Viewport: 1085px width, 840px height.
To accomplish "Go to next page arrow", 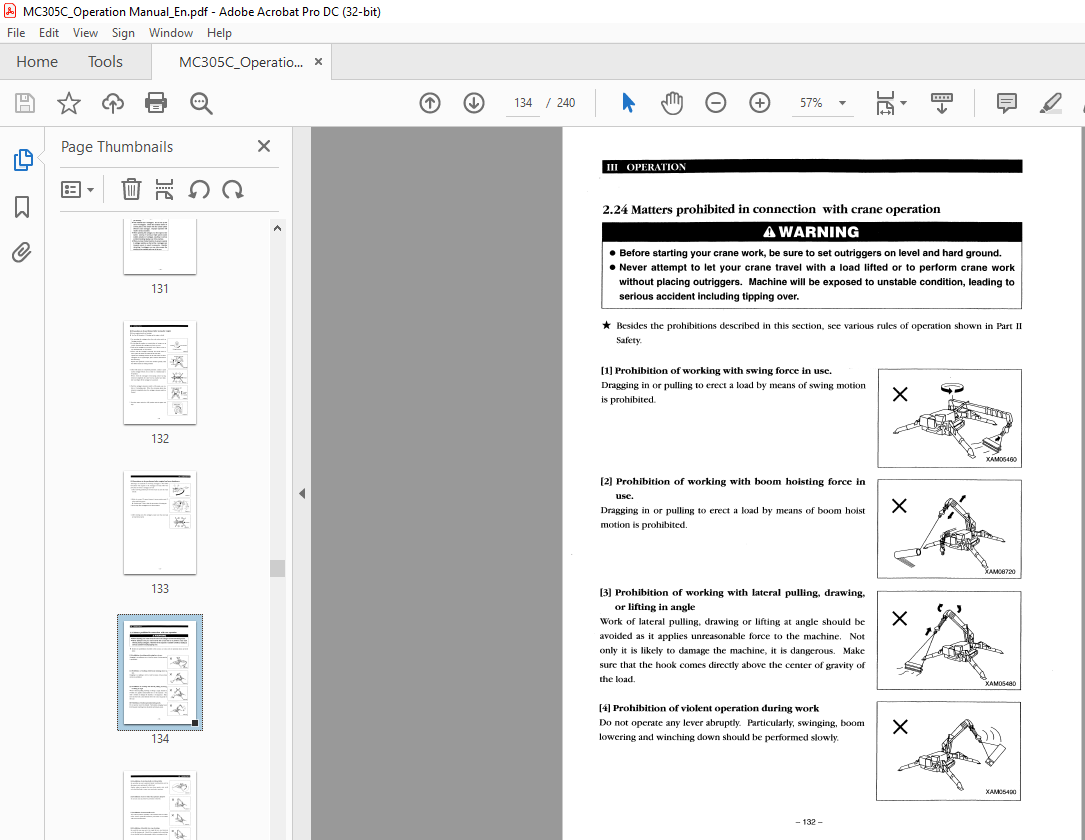I will [474, 103].
